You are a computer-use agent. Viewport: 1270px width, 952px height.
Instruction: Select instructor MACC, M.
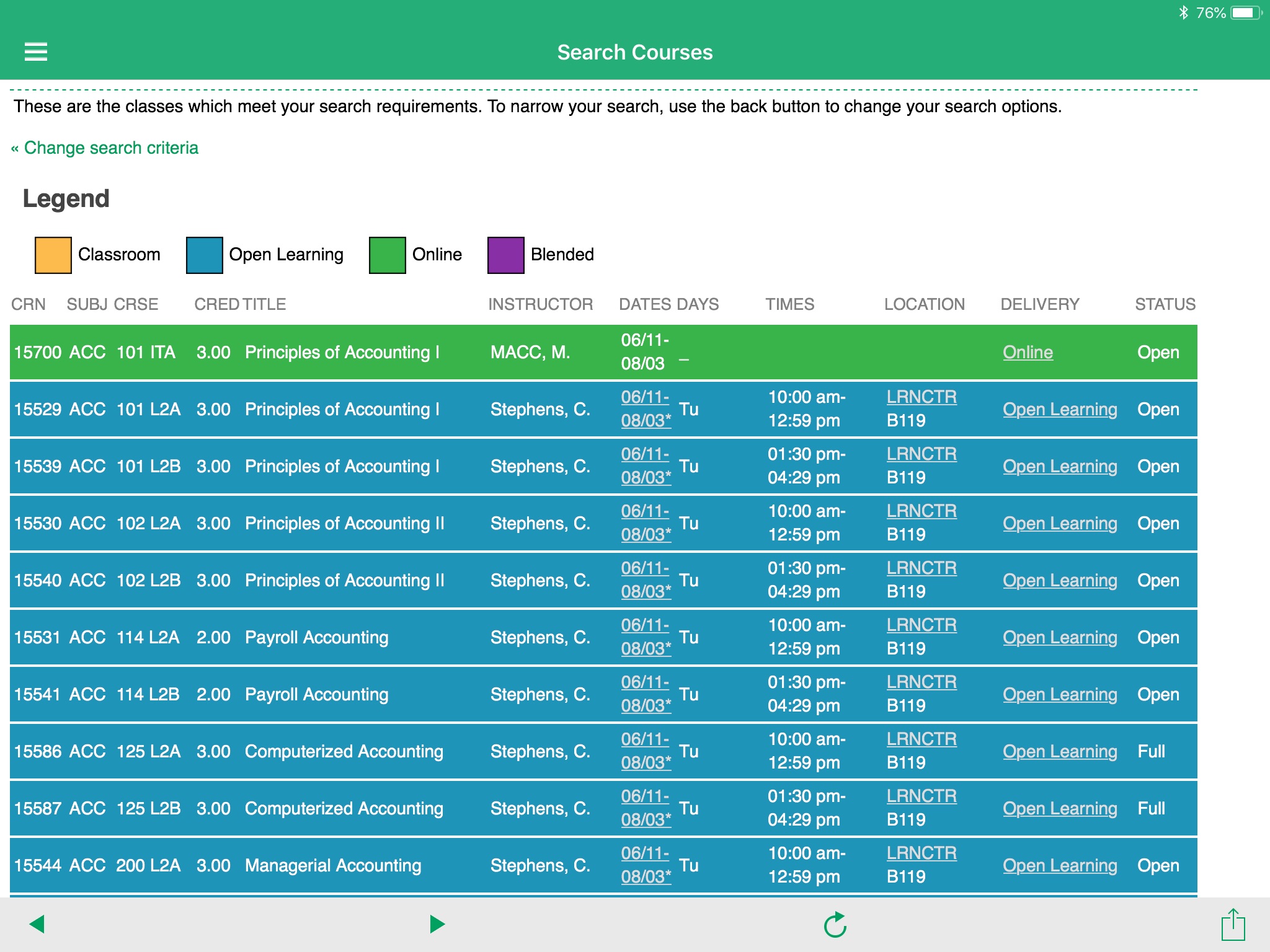(530, 352)
